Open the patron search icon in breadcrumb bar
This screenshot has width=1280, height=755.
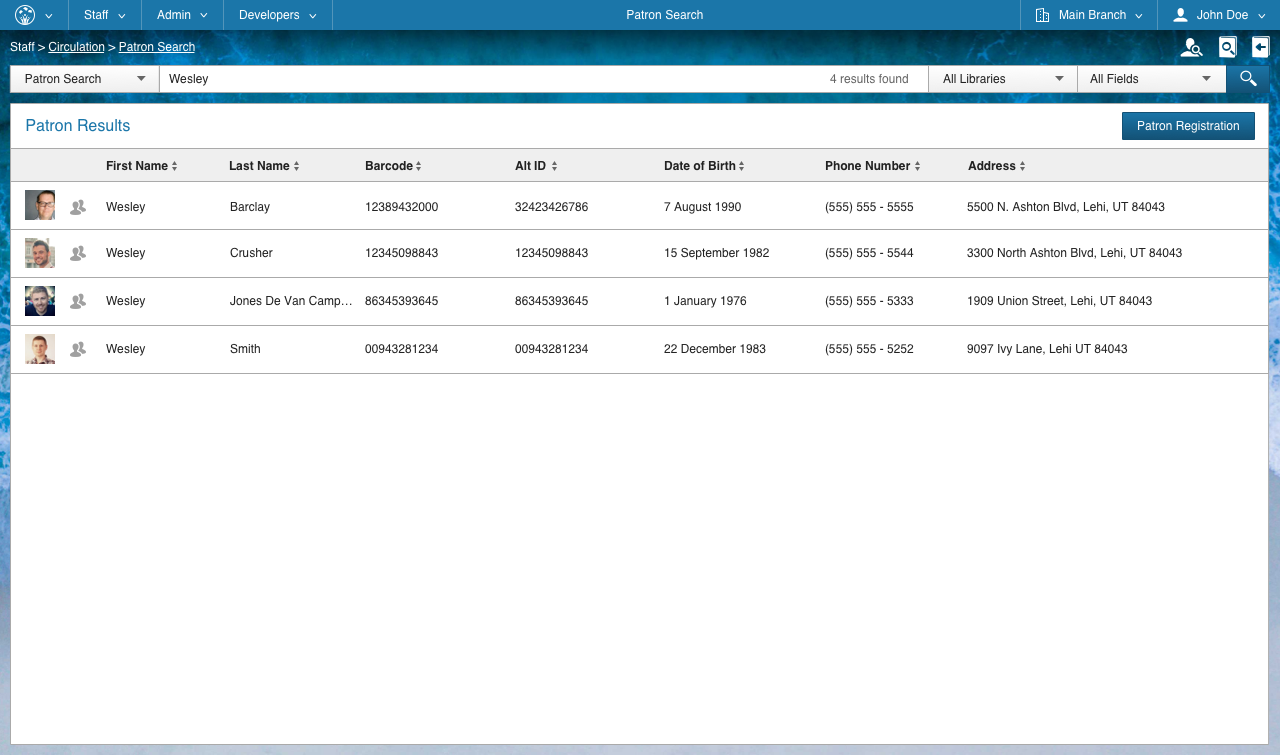[x=1191, y=47]
